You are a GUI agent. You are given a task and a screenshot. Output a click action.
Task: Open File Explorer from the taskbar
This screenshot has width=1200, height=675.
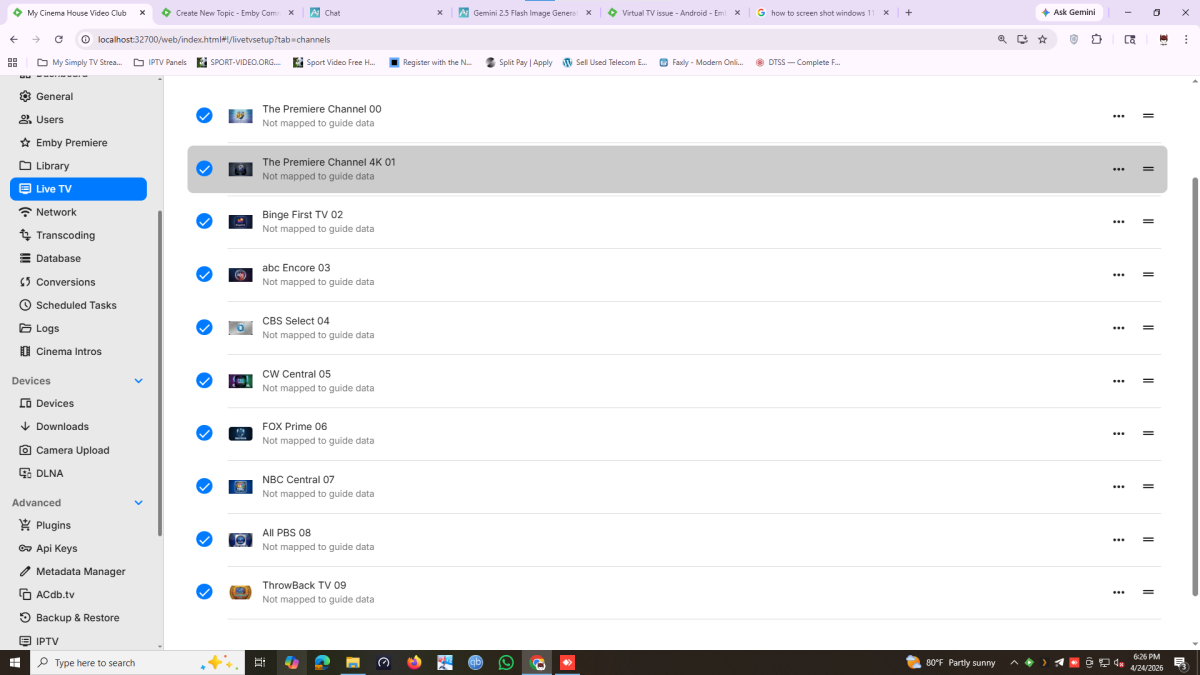tap(353, 662)
